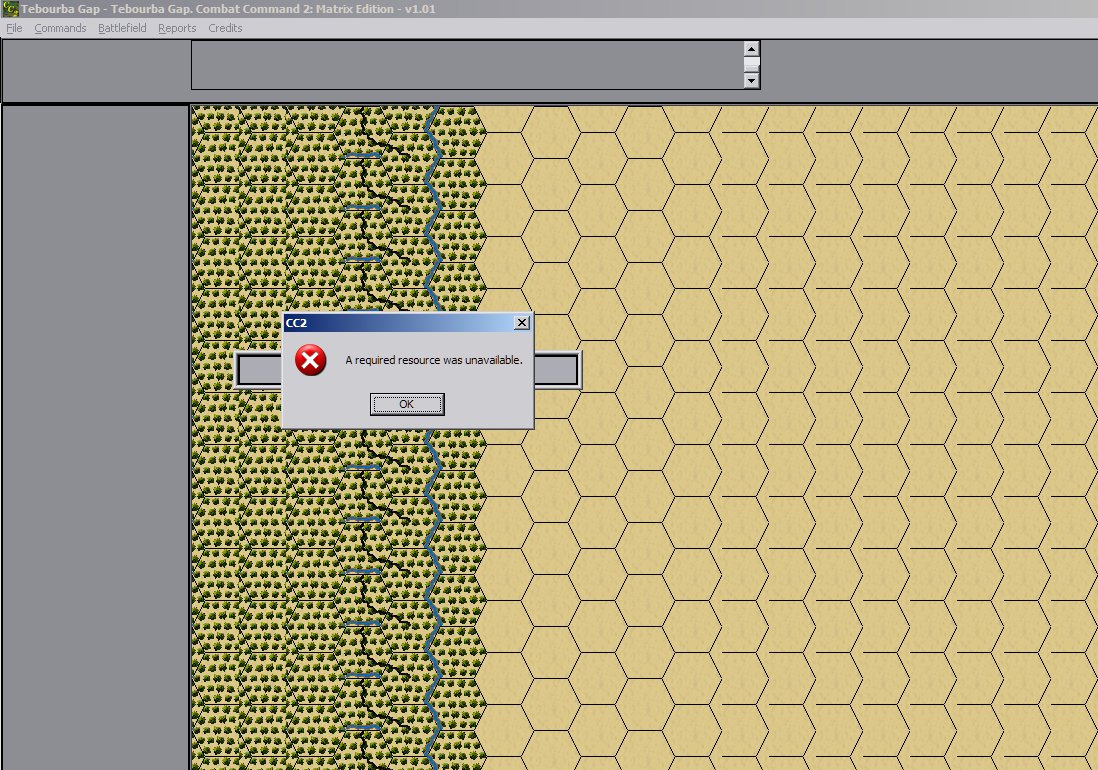Click the message panel scroll-up arrow

[751, 49]
